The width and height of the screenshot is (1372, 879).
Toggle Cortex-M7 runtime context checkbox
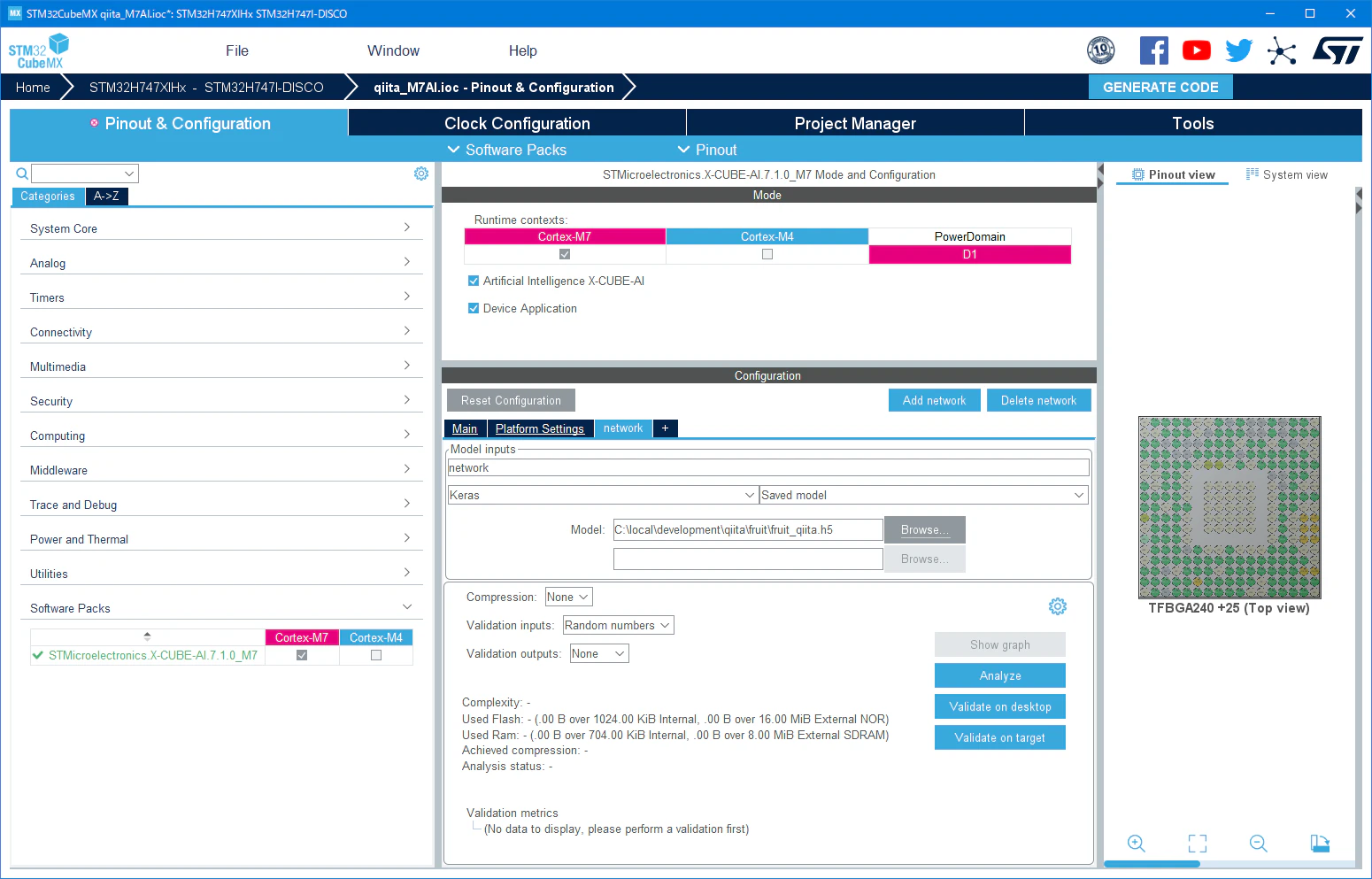tap(565, 254)
